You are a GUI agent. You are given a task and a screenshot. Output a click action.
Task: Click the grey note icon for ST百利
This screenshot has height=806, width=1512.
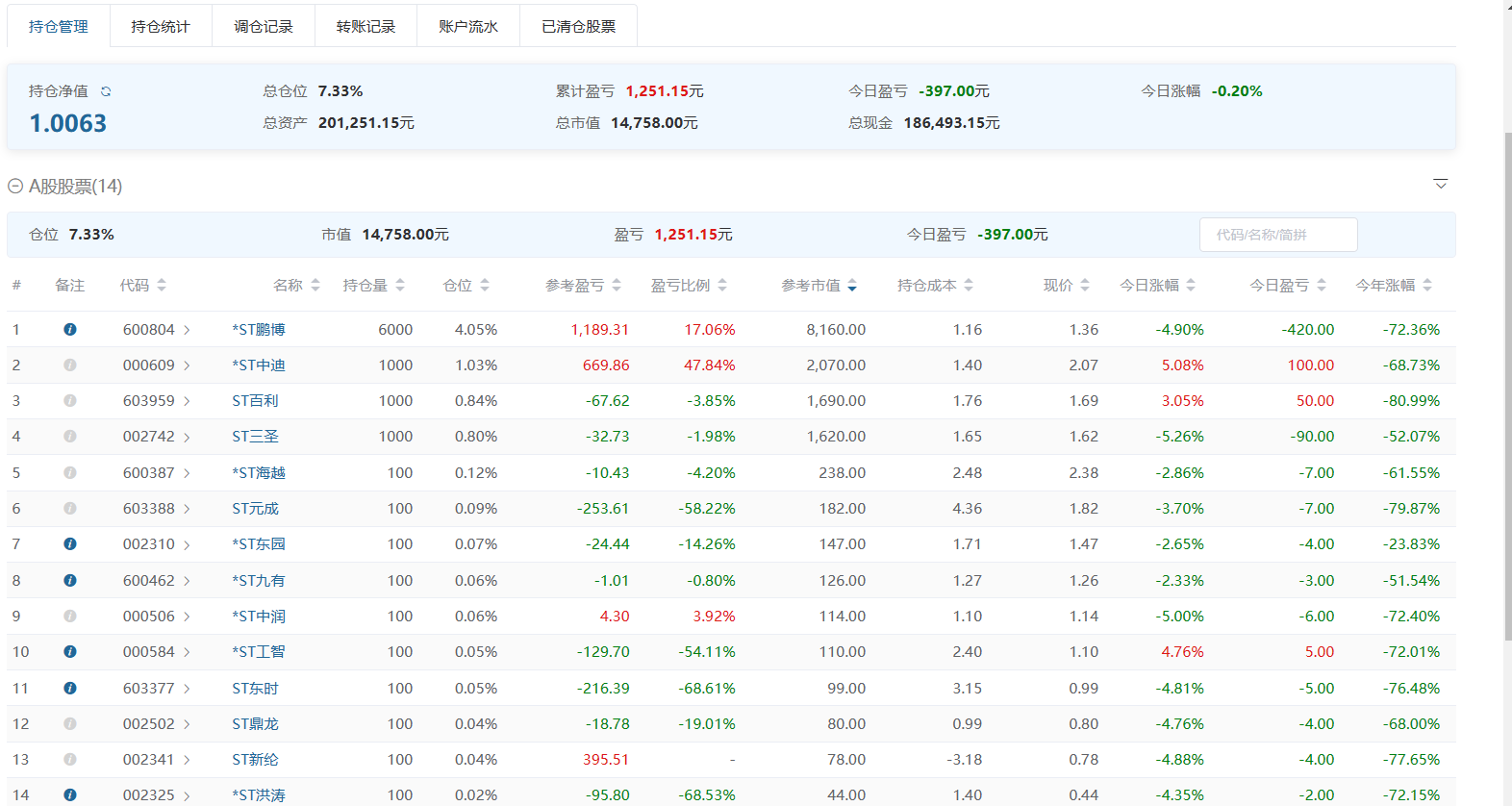(x=70, y=401)
